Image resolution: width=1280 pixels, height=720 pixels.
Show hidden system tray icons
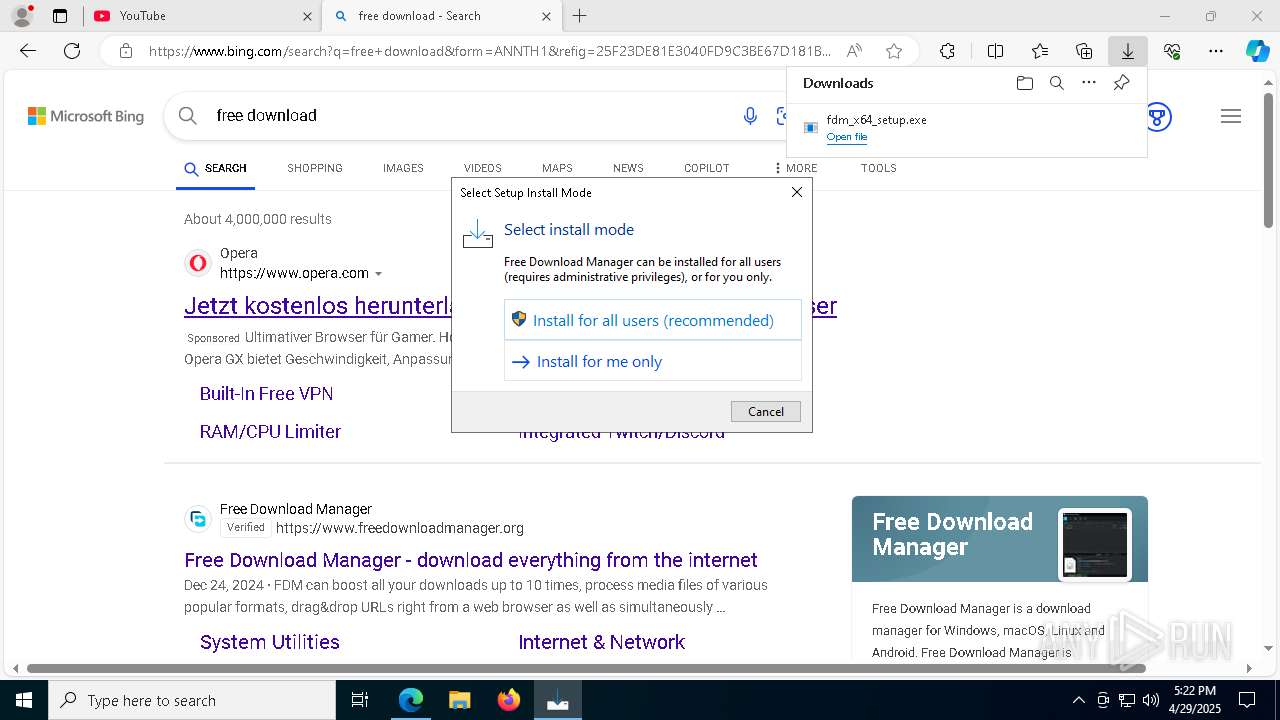[1078, 700]
